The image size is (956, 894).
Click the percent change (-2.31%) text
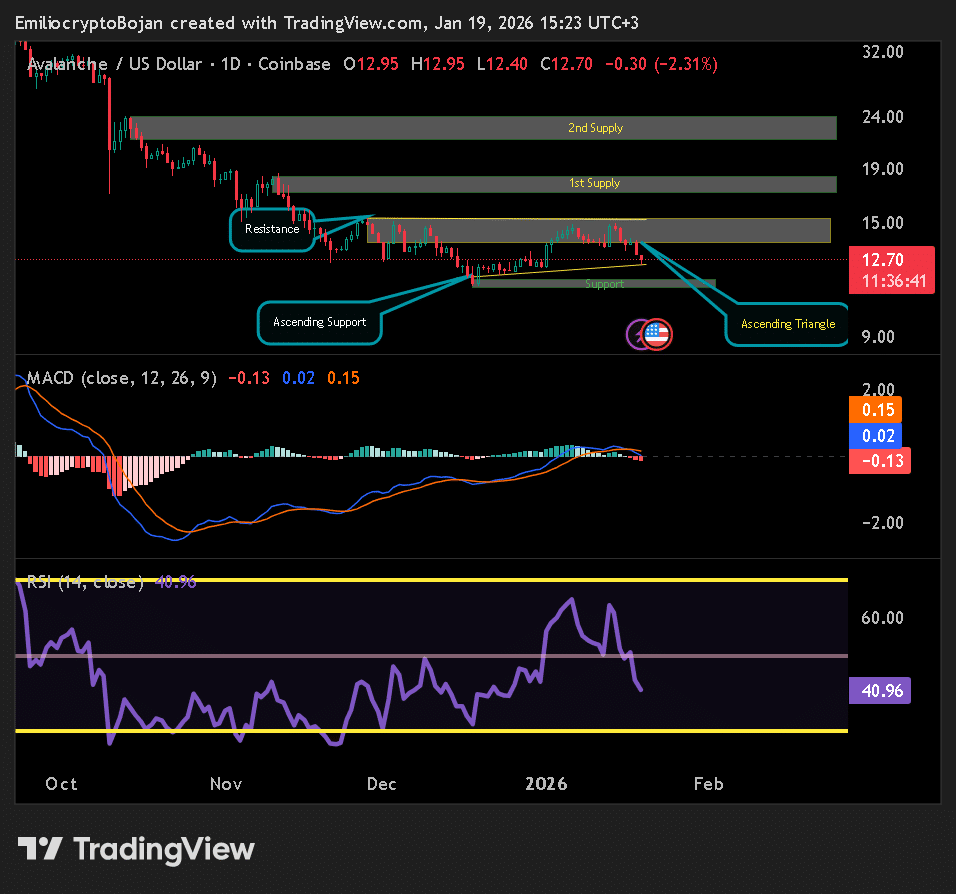[686, 64]
